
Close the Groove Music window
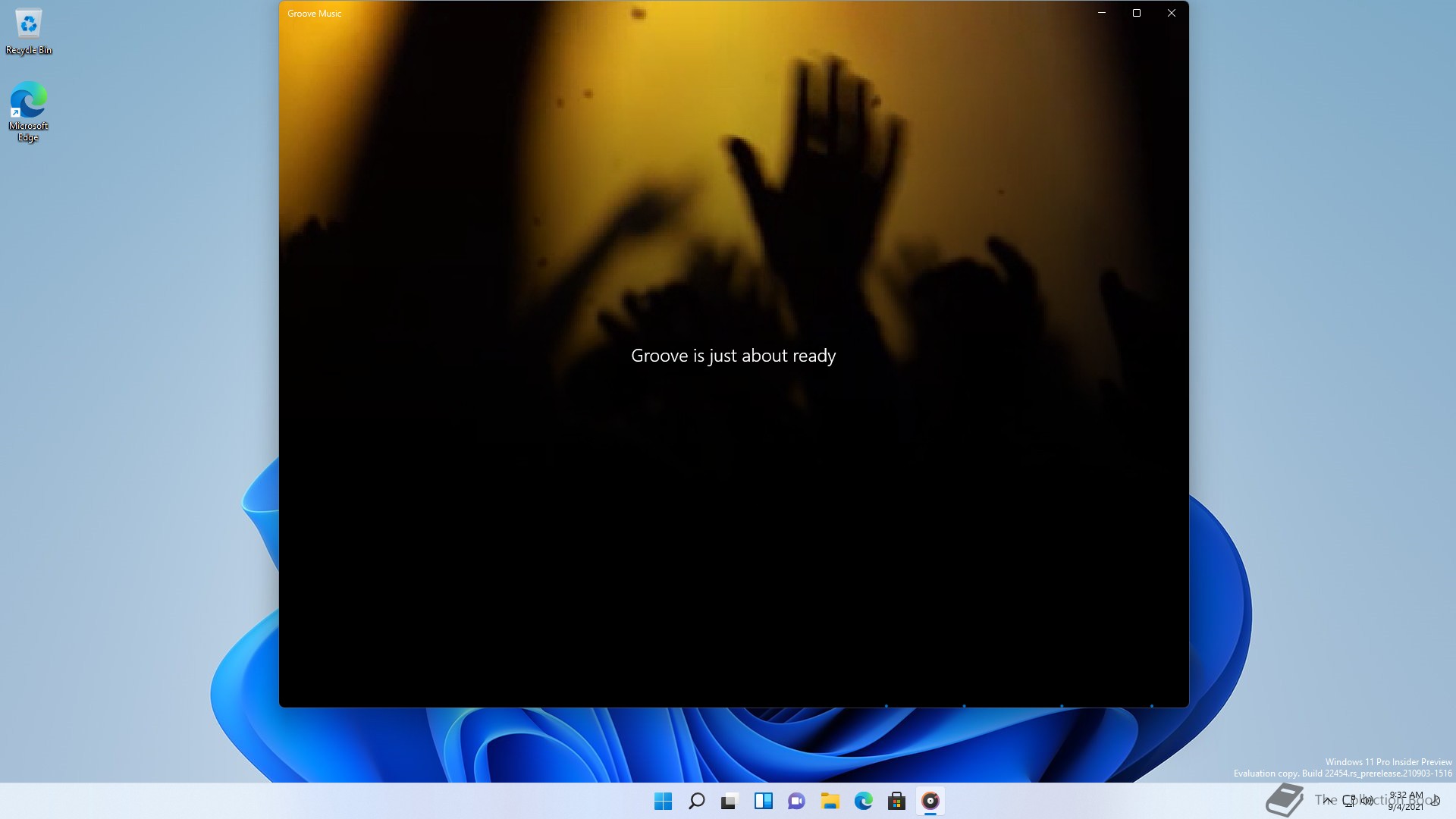pyautogui.click(x=1172, y=13)
